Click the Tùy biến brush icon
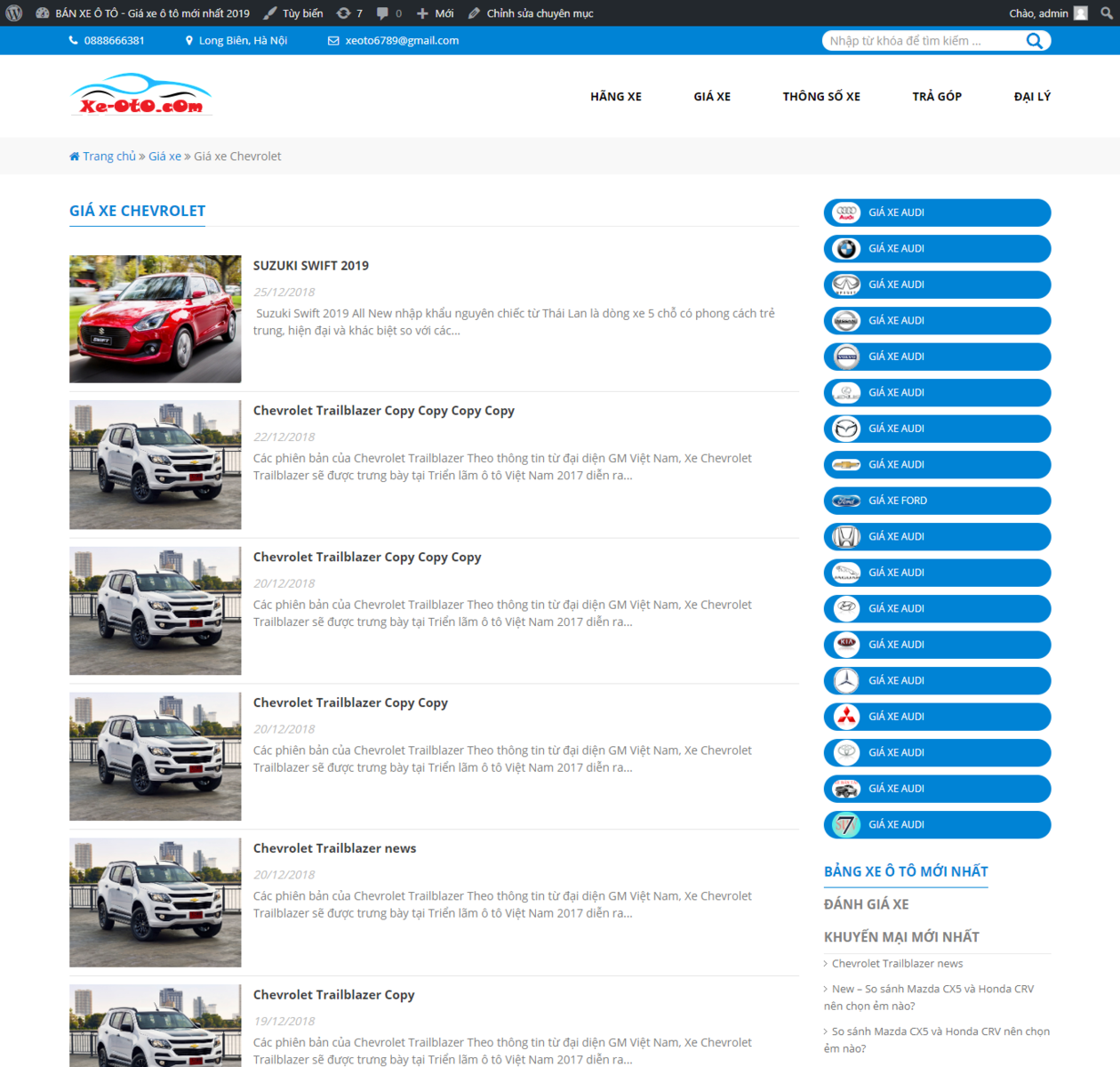1120x1067 pixels. point(270,13)
